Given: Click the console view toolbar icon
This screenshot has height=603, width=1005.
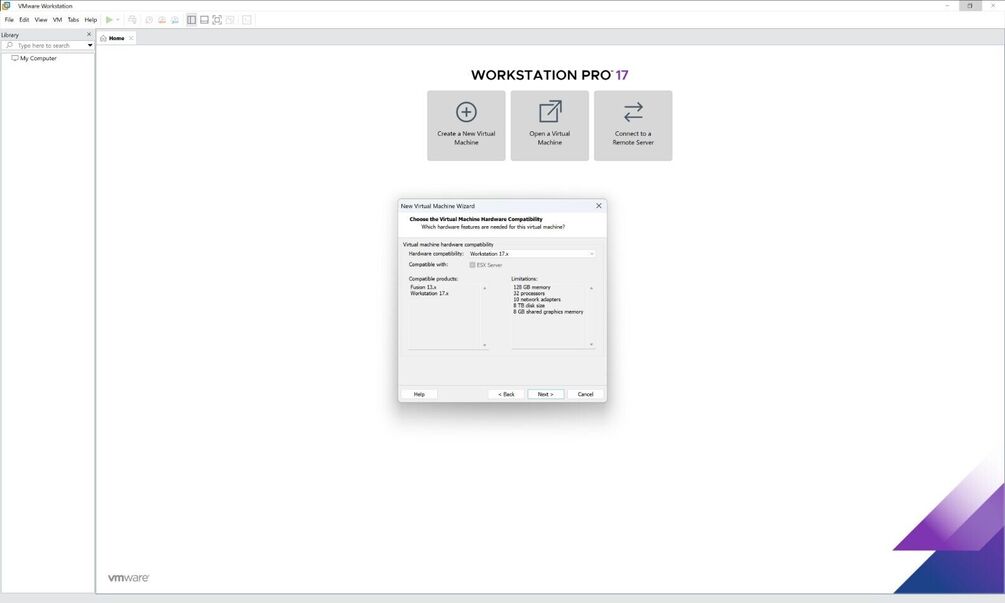Looking at the screenshot, I should click(246, 20).
